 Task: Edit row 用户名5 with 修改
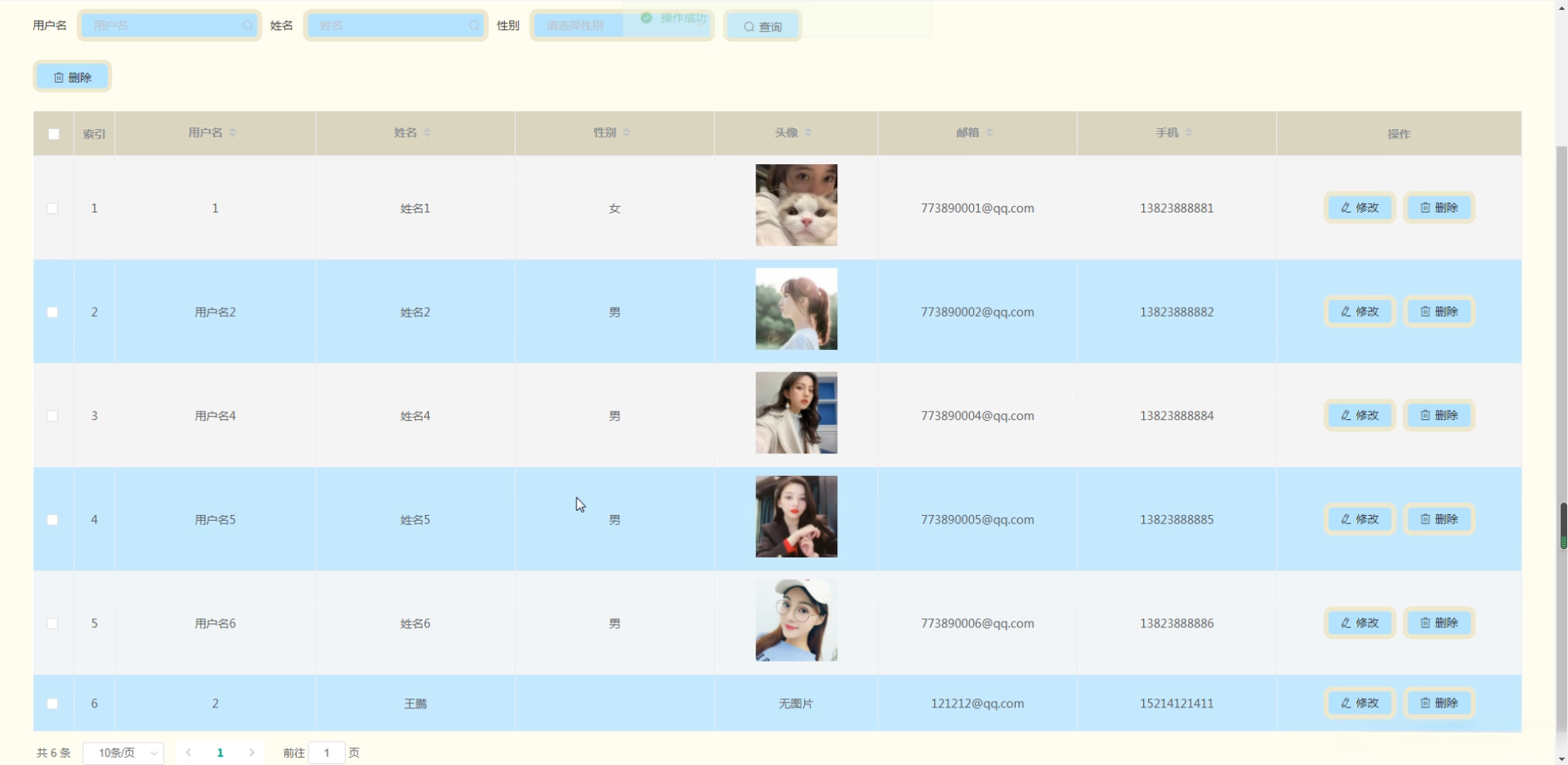[x=1360, y=519]
